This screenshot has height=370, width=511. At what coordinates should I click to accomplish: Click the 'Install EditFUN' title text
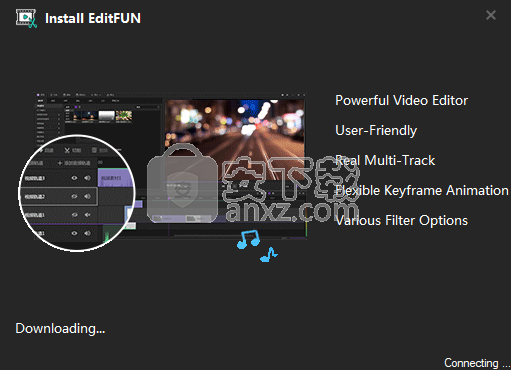click(x=93, y=18)
